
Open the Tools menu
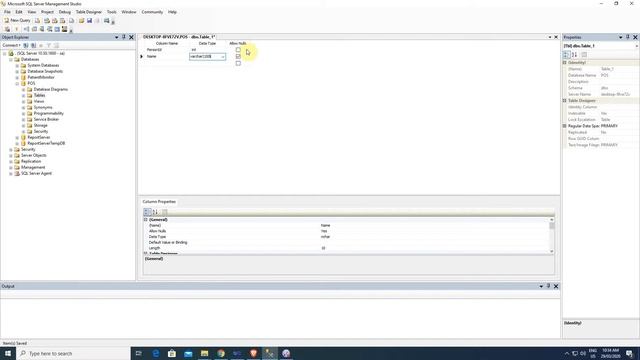[x=111, y=12]
